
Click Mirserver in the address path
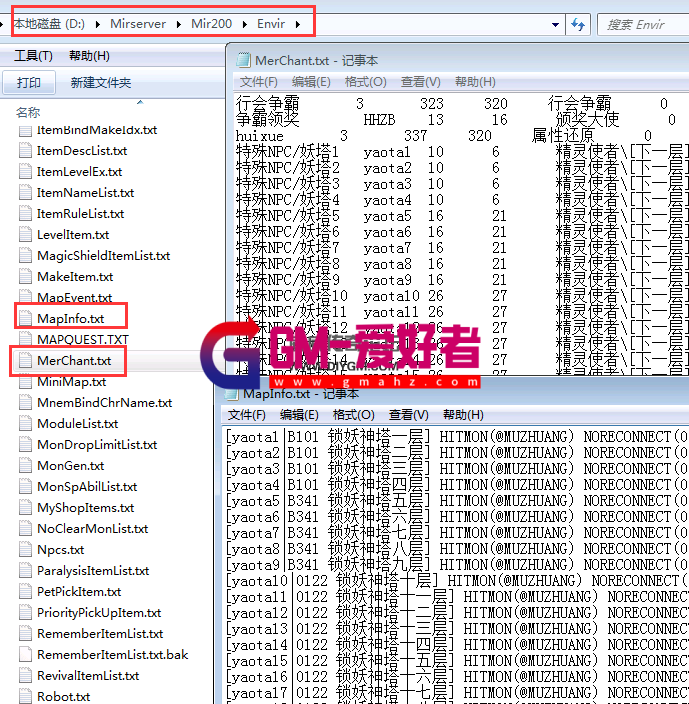[138, 24]
